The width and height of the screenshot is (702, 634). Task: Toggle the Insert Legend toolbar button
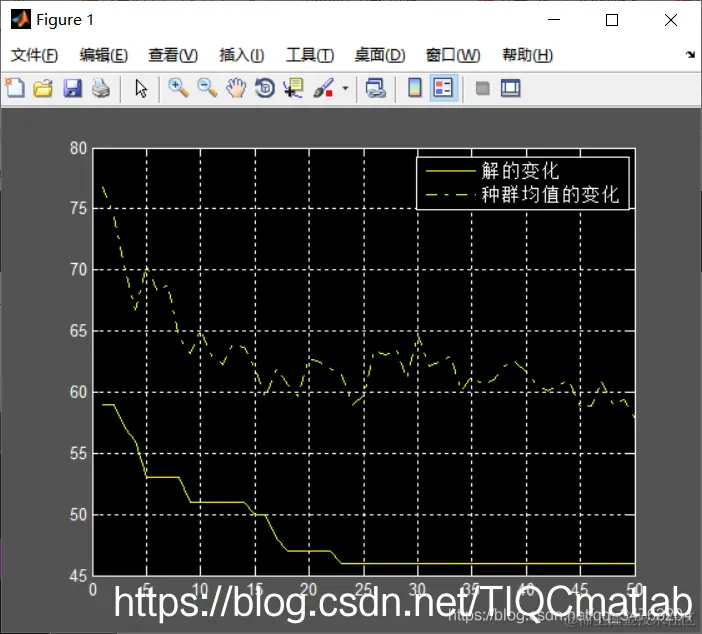[443, 88]
